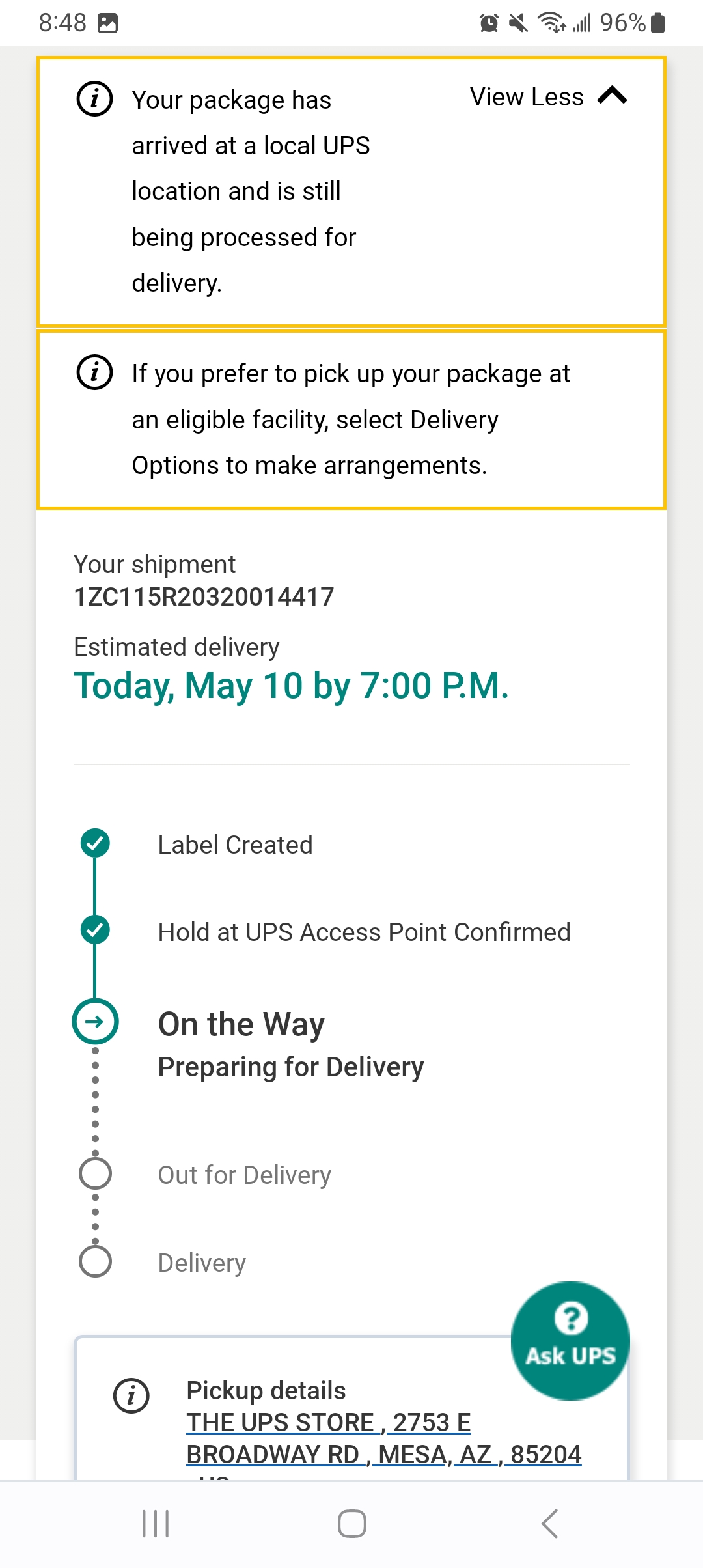Screen dimensions: 703x1568
Task: Tap the Ask UPS help button
Action: pos(570,1340)
